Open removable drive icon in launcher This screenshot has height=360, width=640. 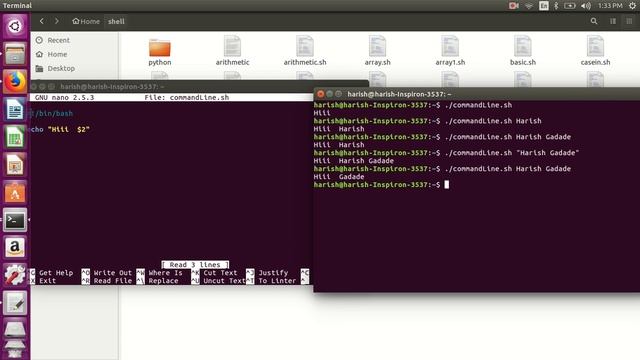[x=15, y=329]
